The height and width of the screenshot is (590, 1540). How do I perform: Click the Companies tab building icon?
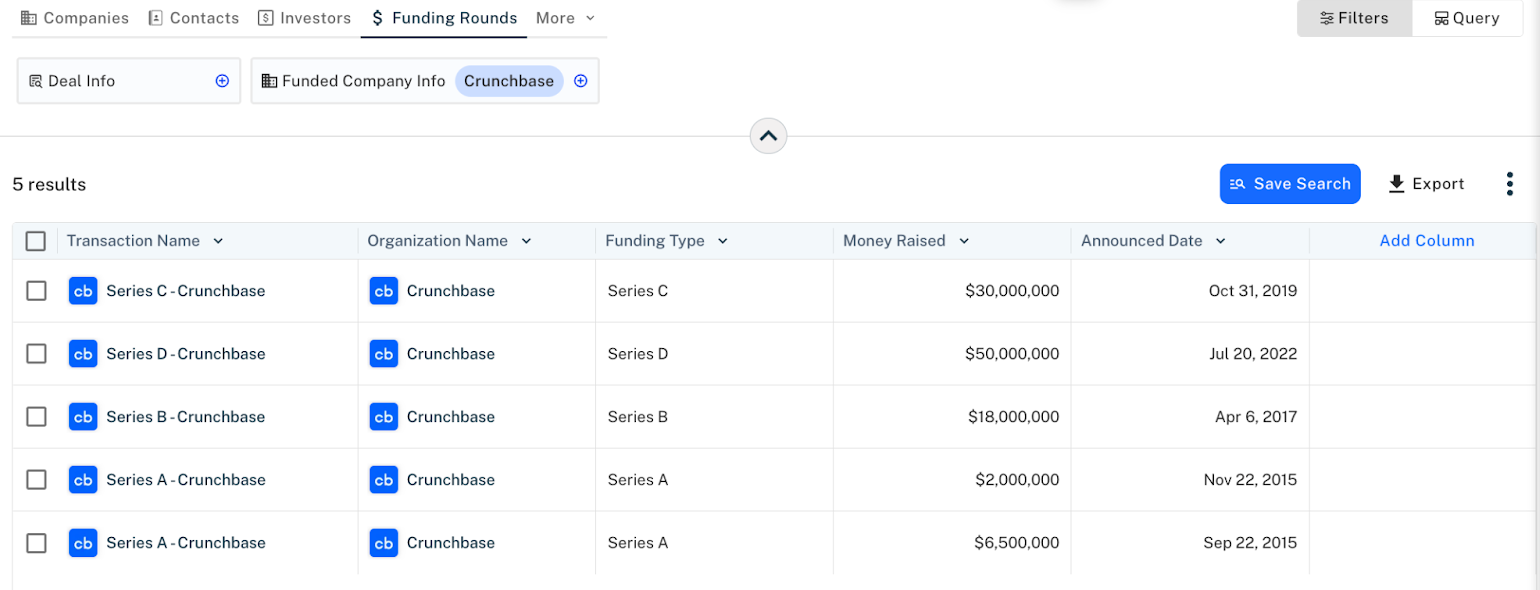(x=29, y=18)
